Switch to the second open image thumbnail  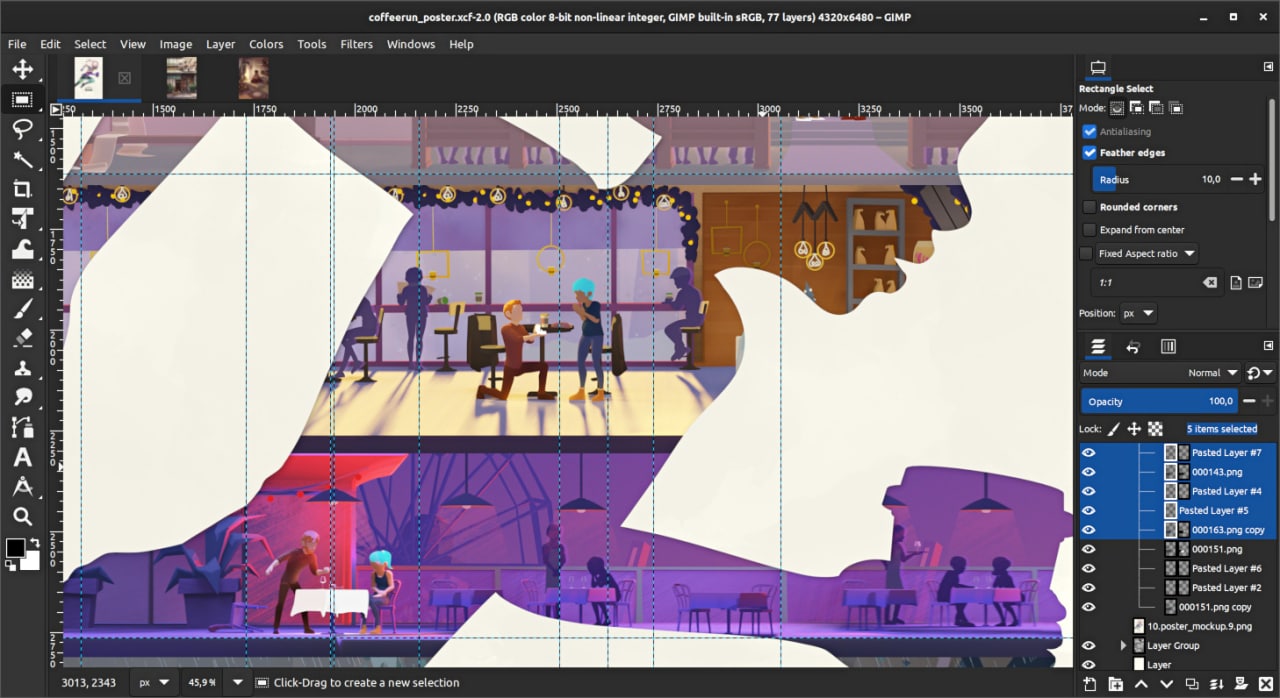pos(181,78)
